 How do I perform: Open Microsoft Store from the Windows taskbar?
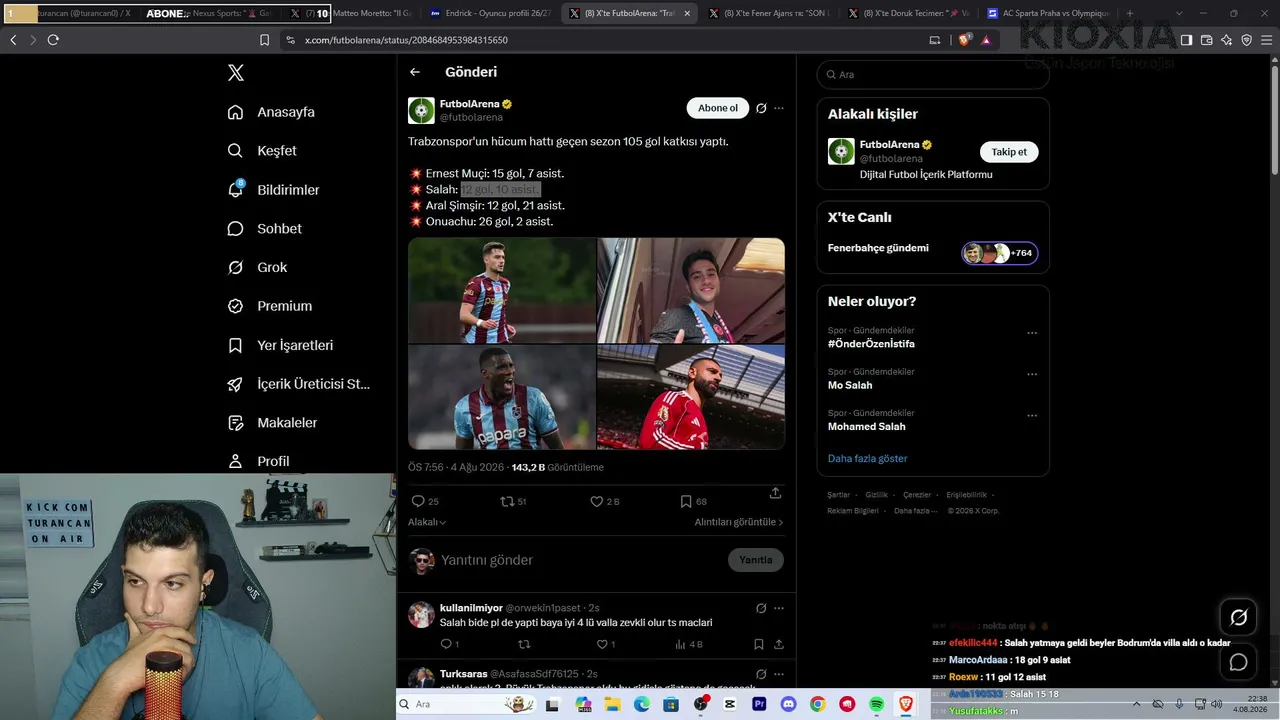(x=671, y=704)
